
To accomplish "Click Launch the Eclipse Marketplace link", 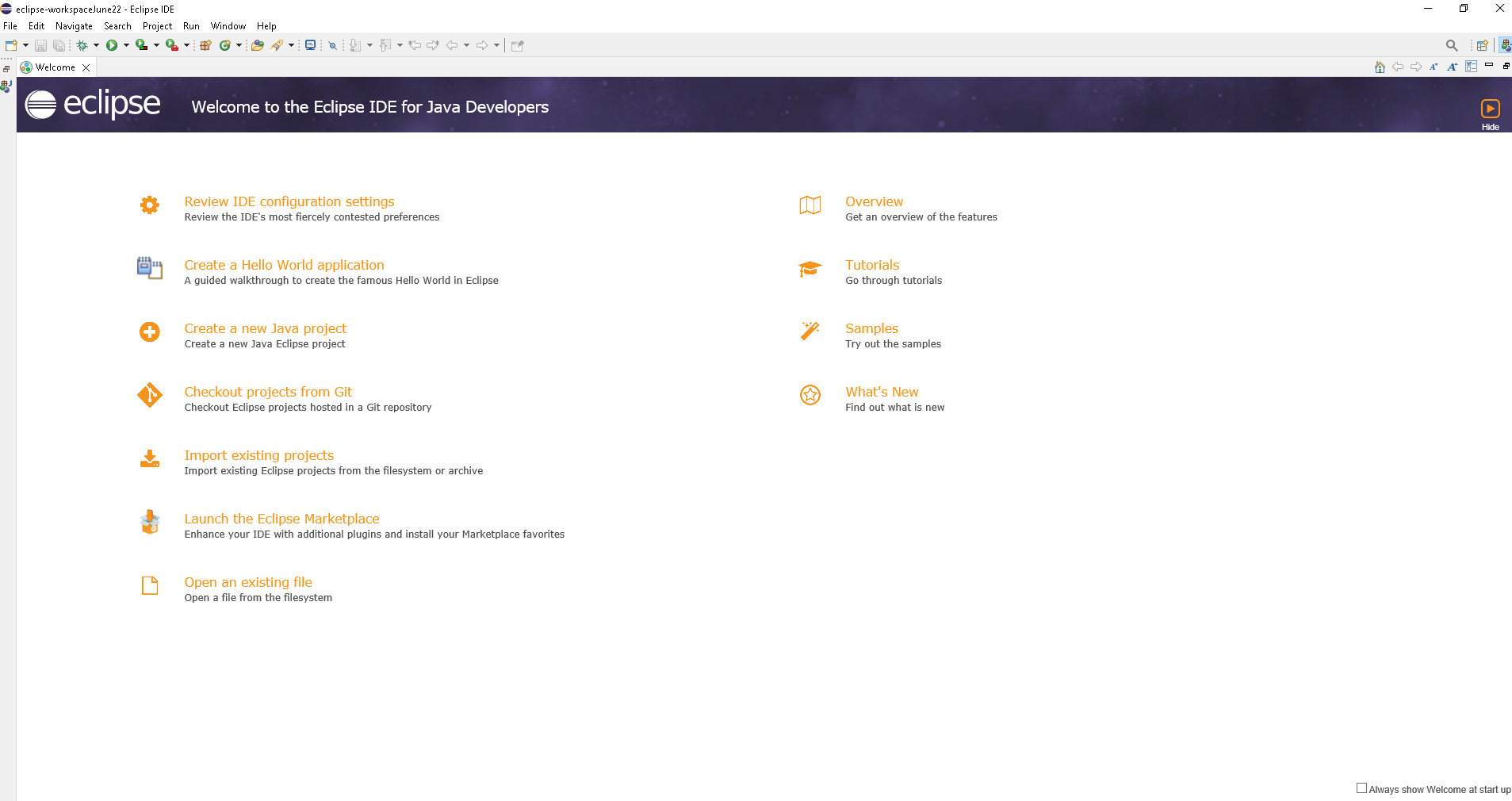I will (281, 519).
